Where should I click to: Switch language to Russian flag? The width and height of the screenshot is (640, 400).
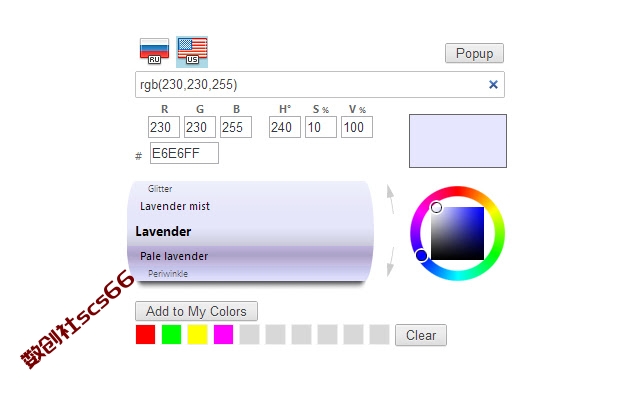154,51
